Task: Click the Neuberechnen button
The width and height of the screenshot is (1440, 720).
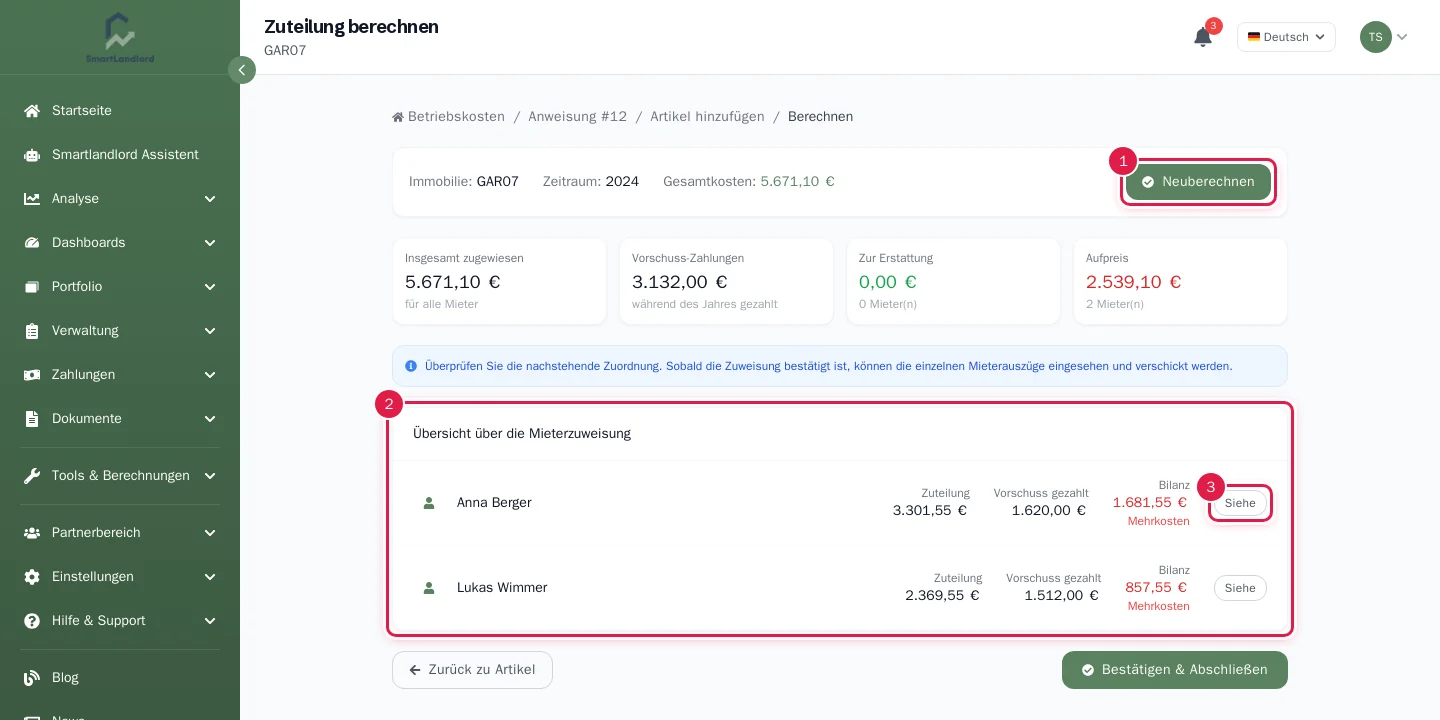Action: [x=1198, y=182]
